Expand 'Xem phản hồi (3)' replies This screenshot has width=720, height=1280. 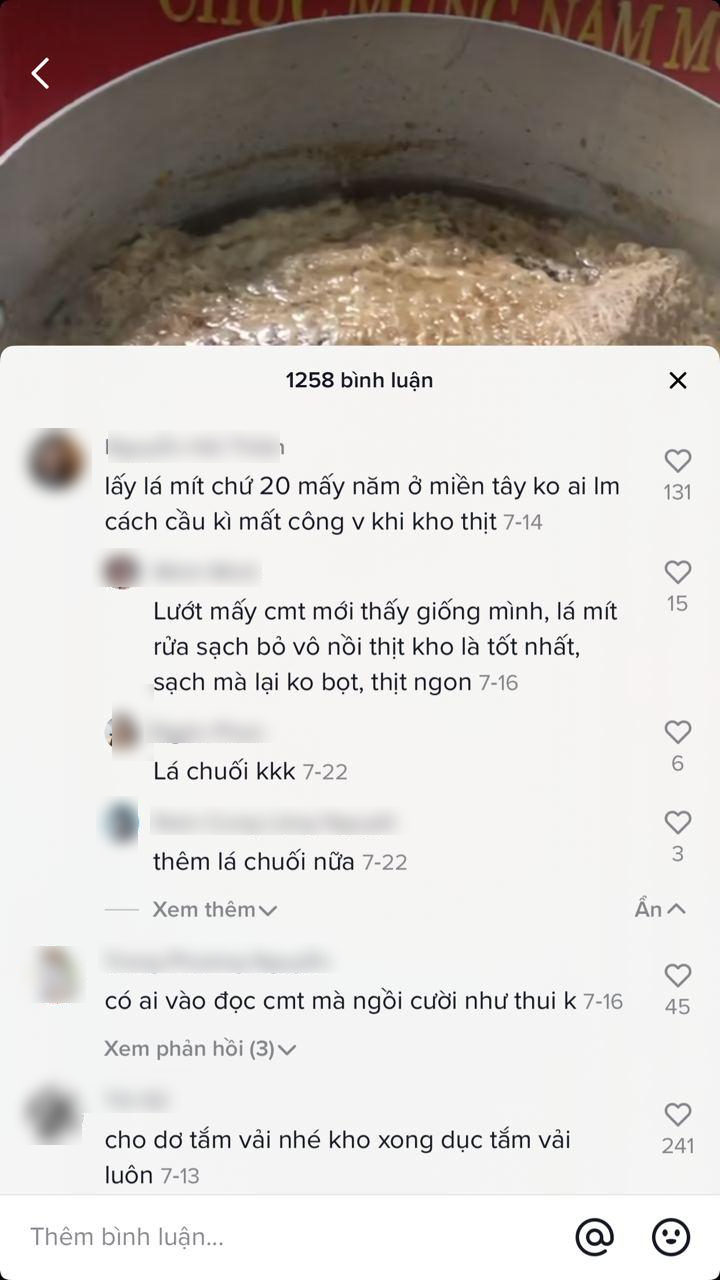click(x=200, y=1049)
